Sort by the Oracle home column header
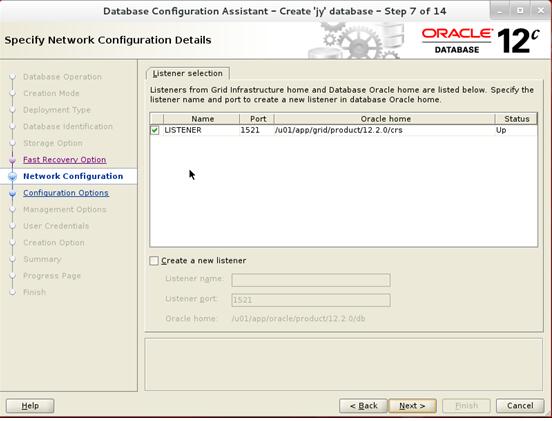This screenshot has height=421, width=552. coord(385,119)
